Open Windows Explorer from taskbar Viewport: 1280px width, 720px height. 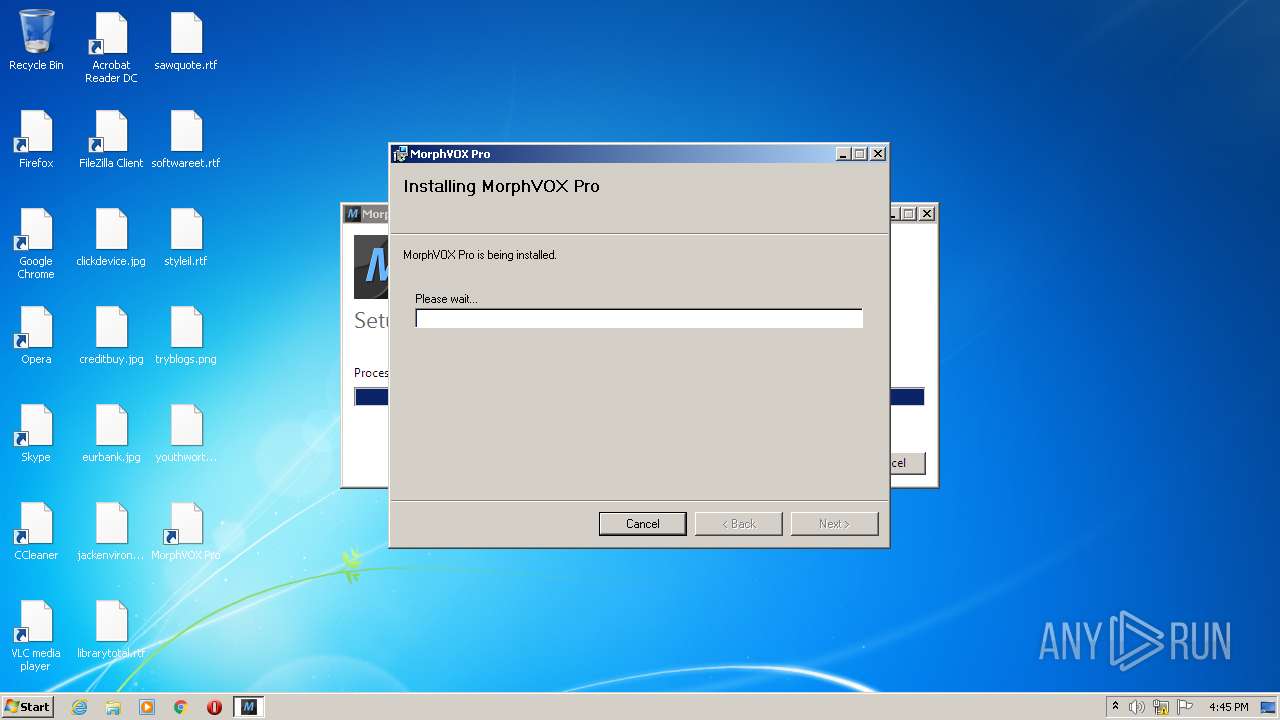click(113, 707)
